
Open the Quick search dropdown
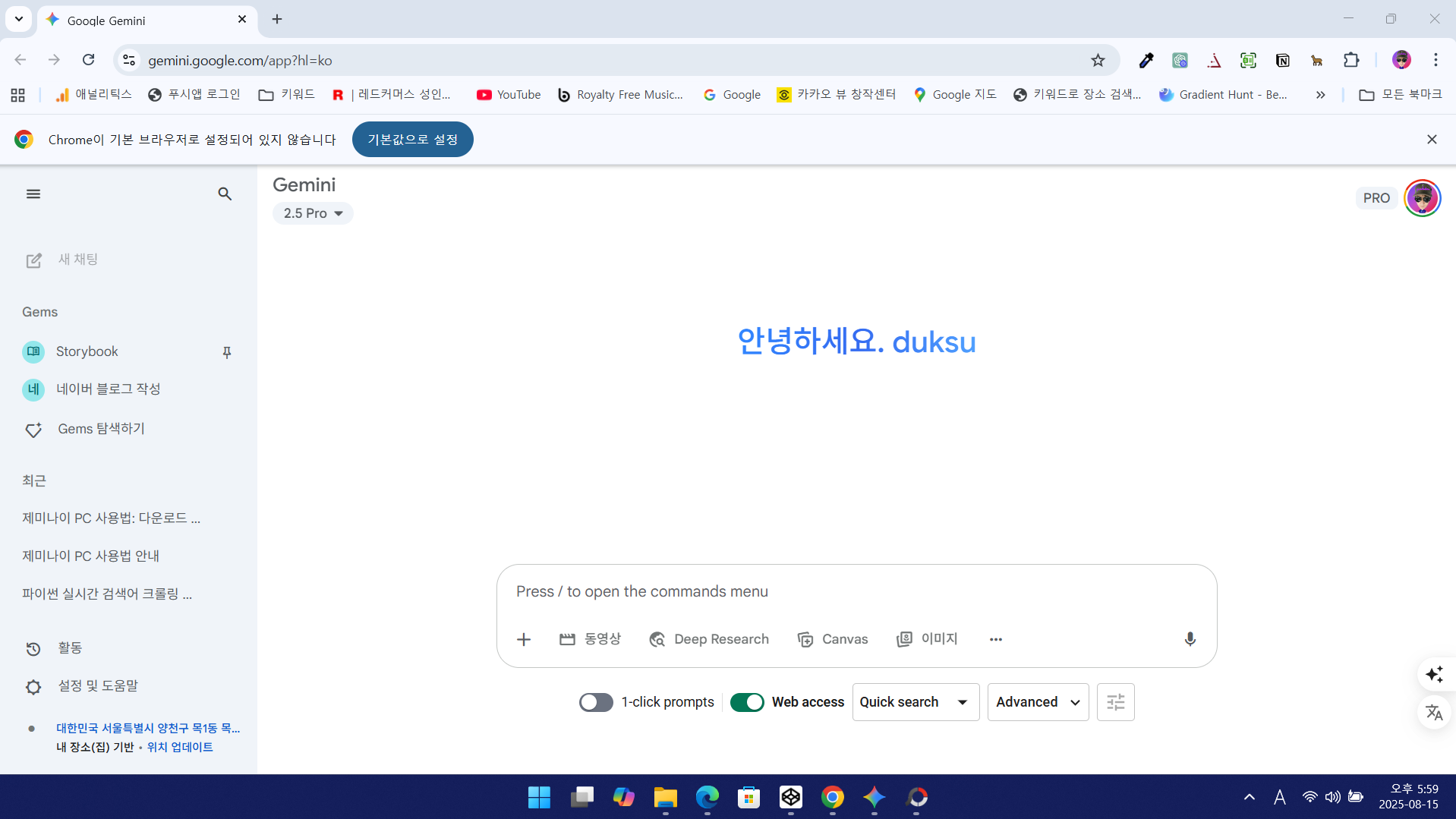point(916,702)
